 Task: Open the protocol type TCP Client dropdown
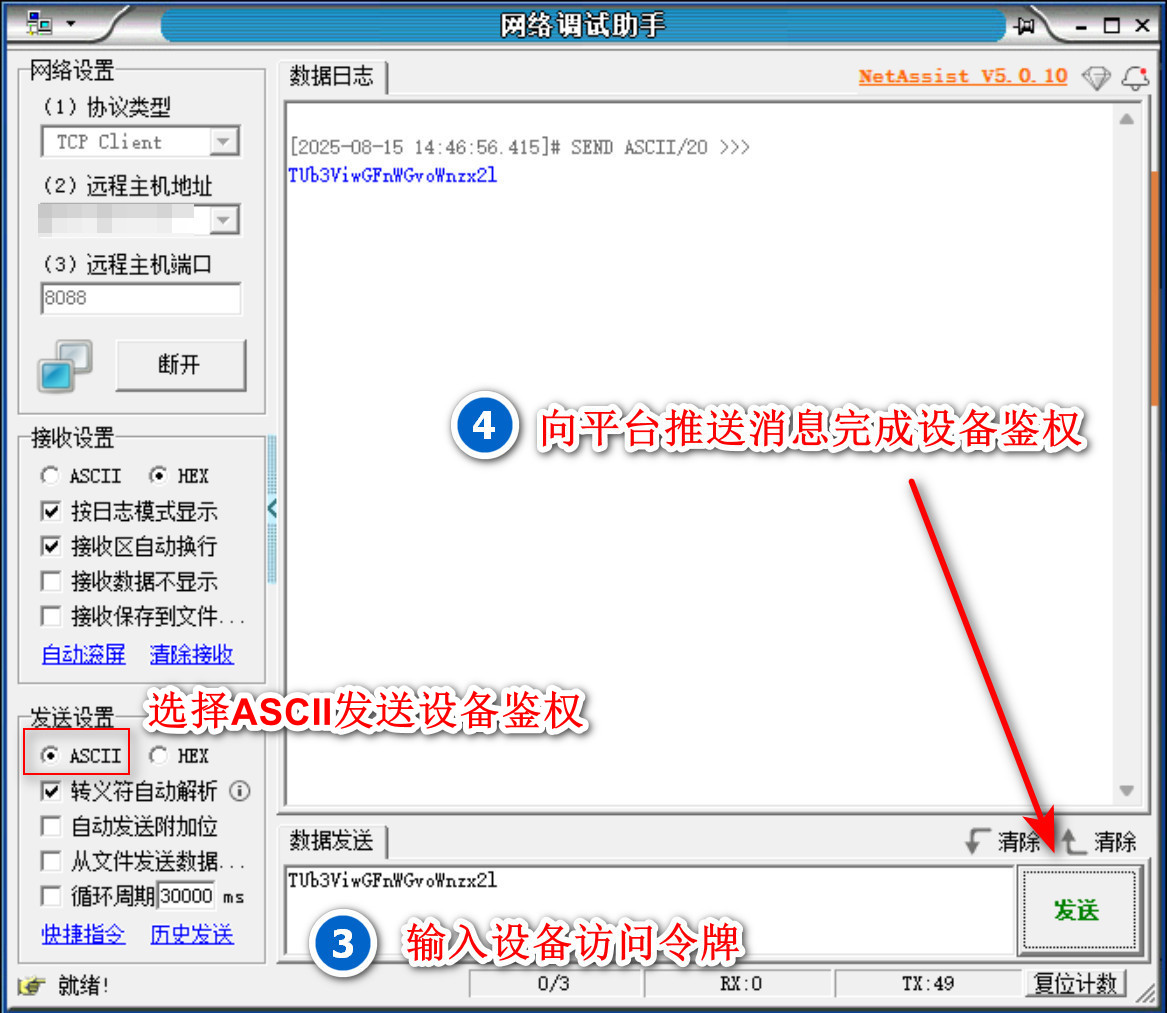coord(225,142)
